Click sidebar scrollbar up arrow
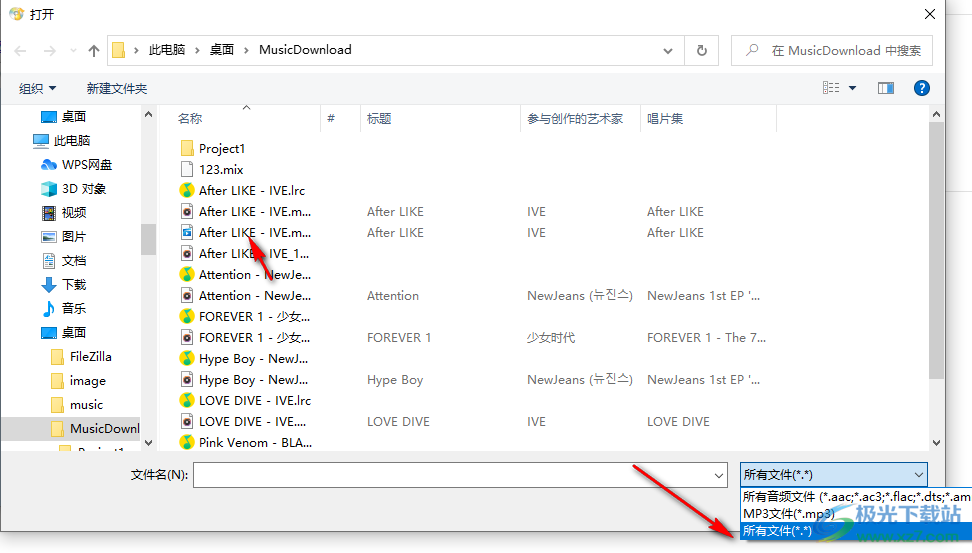This screenshot has width=972, height=553. [148, 114]
